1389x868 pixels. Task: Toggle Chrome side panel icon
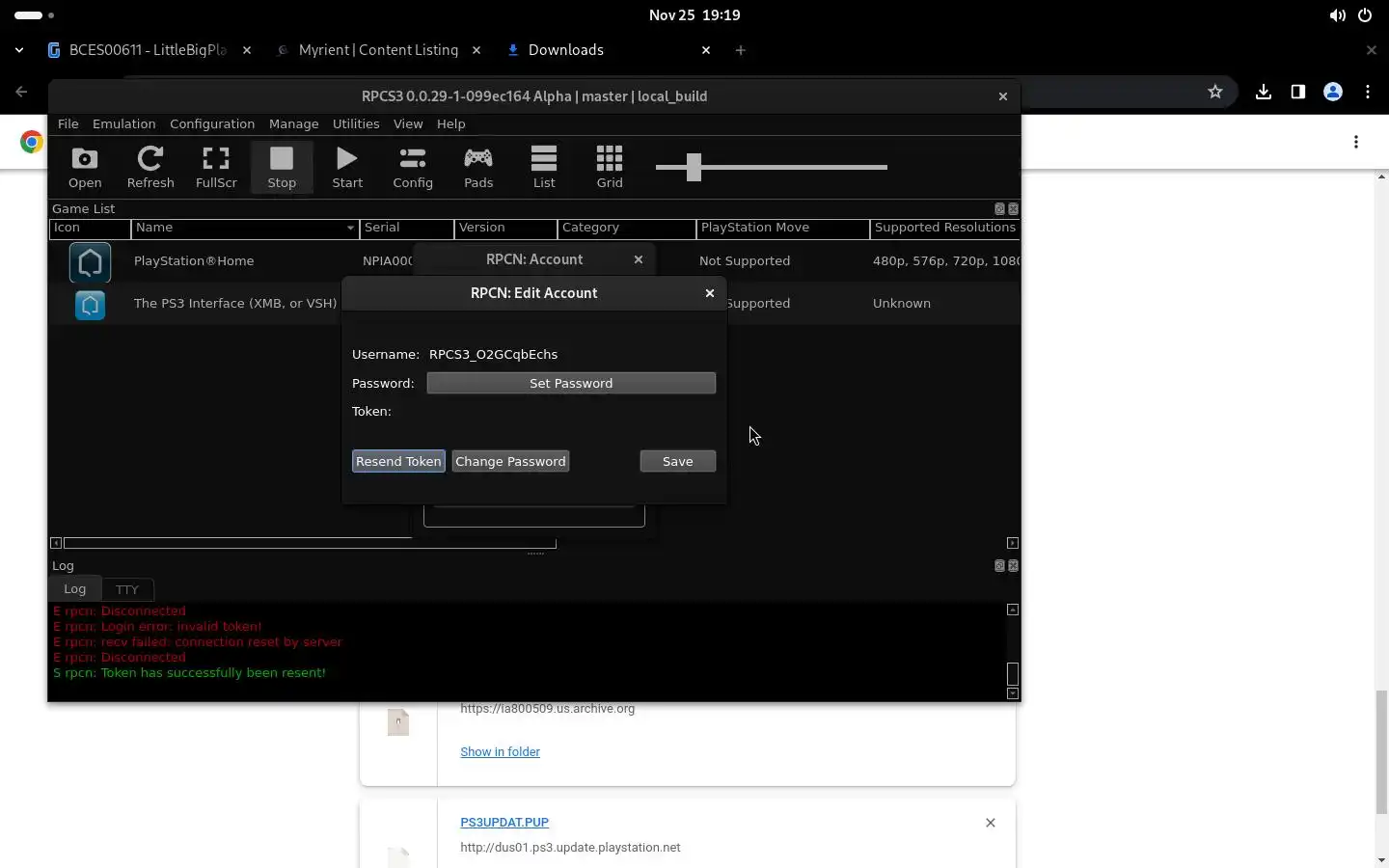1298,92
